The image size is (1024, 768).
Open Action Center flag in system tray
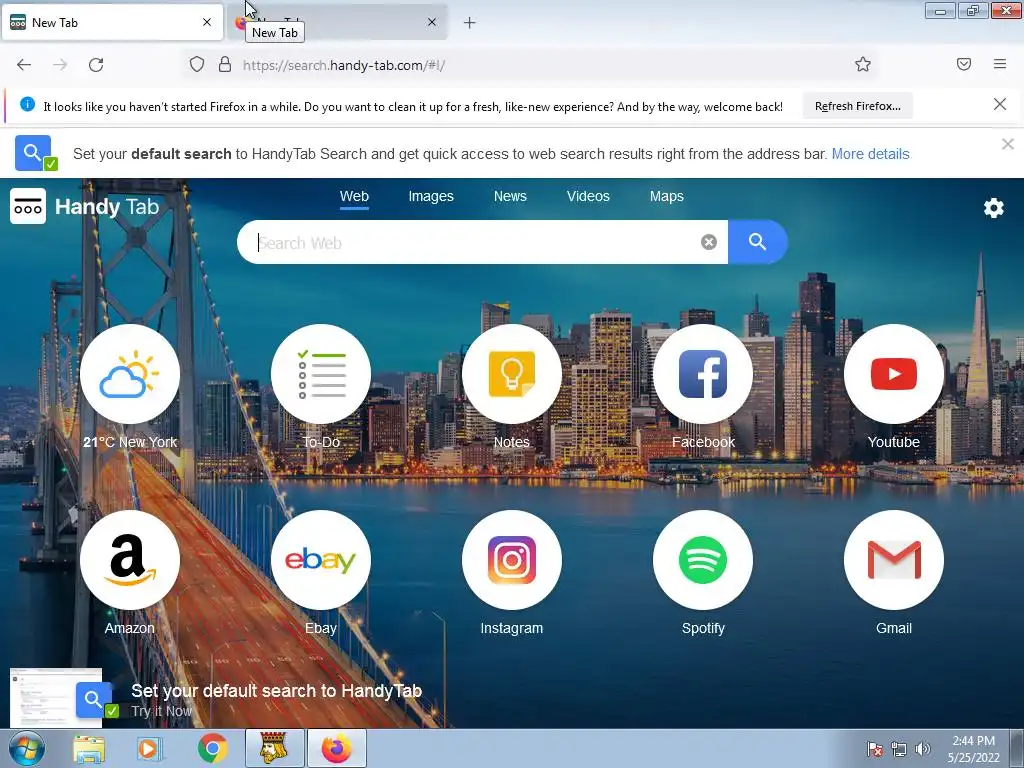pos(874,749)
